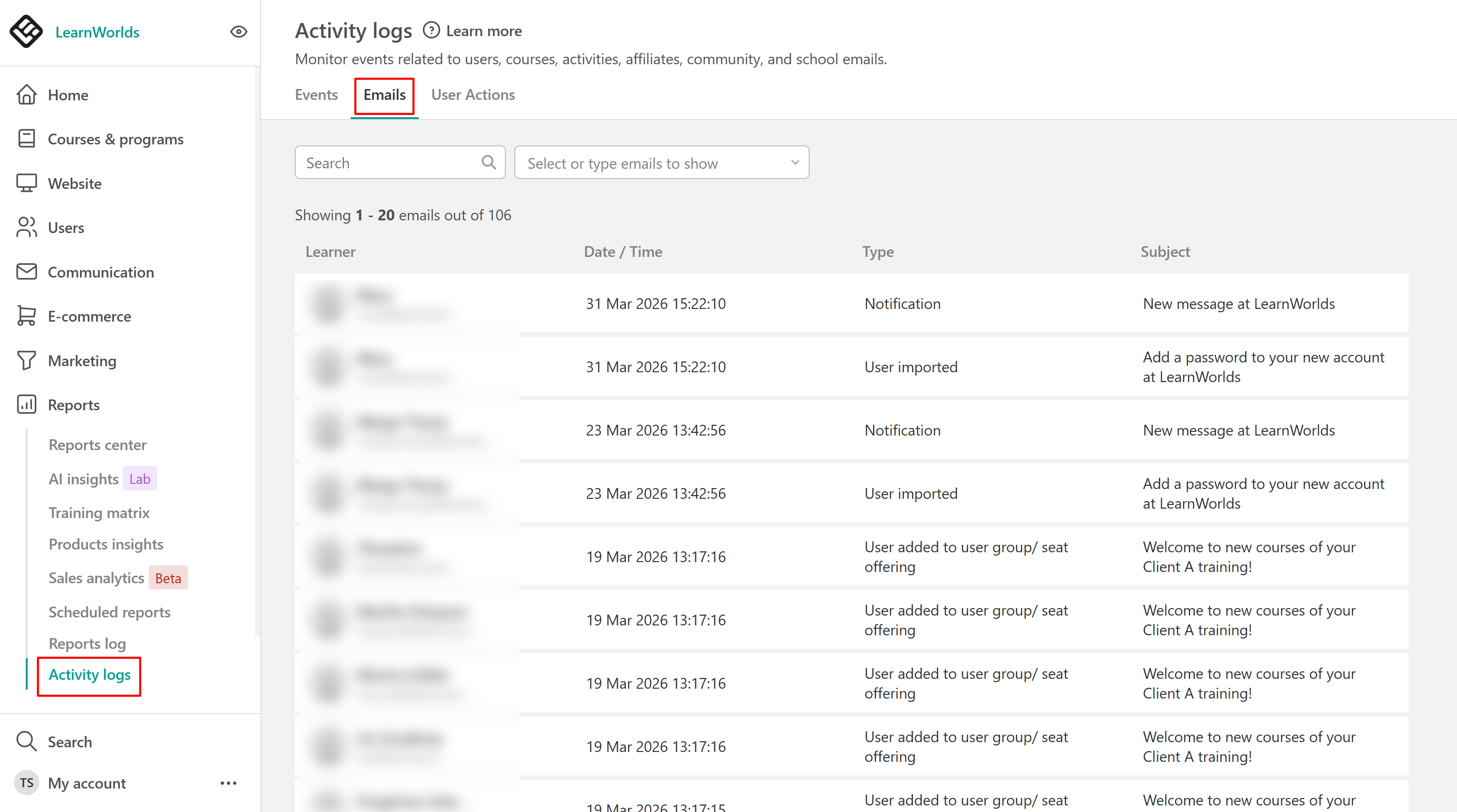Click the LearnWorlds logo icon
The width and height of the screenshot is (1457, 812).
coord(26,32)
